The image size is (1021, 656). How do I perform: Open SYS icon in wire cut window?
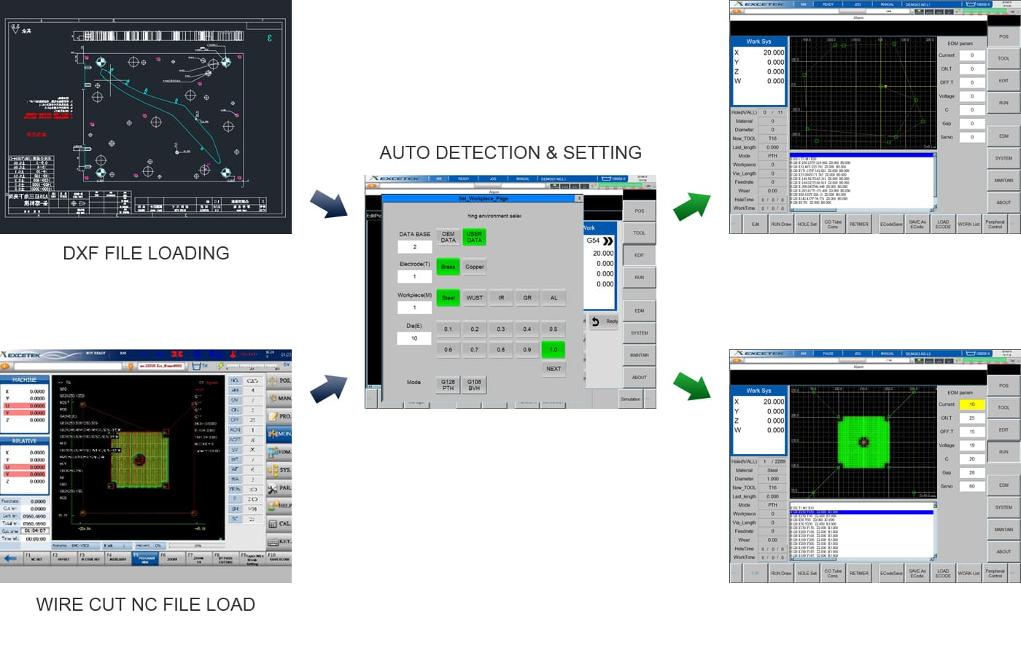279,470
